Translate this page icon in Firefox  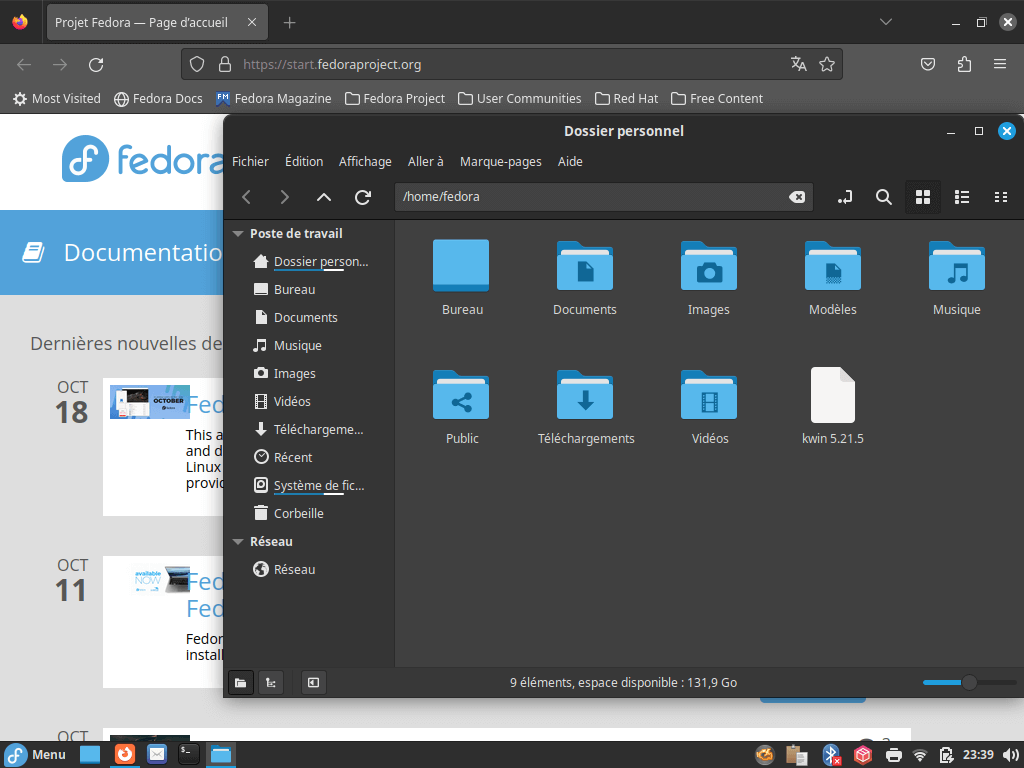click(x=798, y=64)
